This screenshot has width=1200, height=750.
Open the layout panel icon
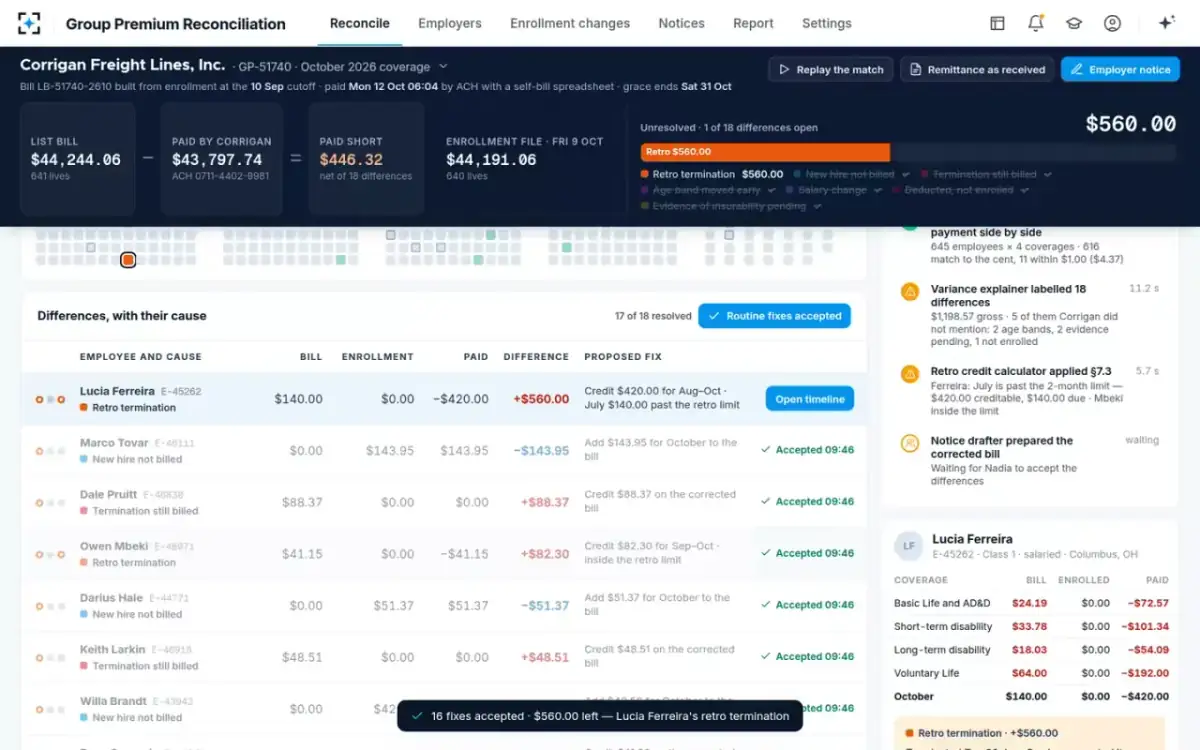pos(997,23)
